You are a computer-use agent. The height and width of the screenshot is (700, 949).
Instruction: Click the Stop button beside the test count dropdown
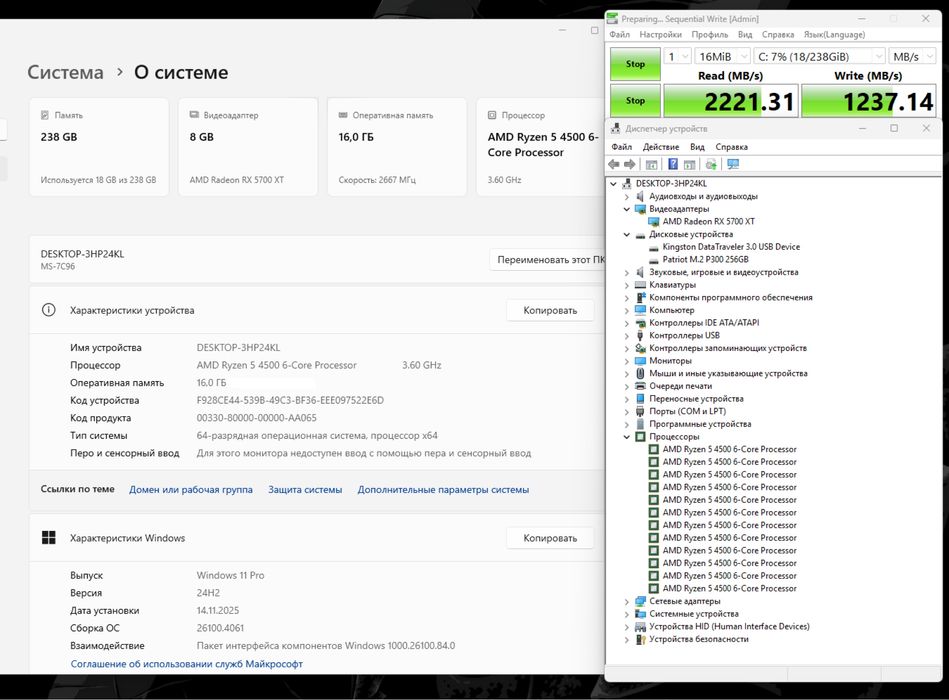point(635,64)
